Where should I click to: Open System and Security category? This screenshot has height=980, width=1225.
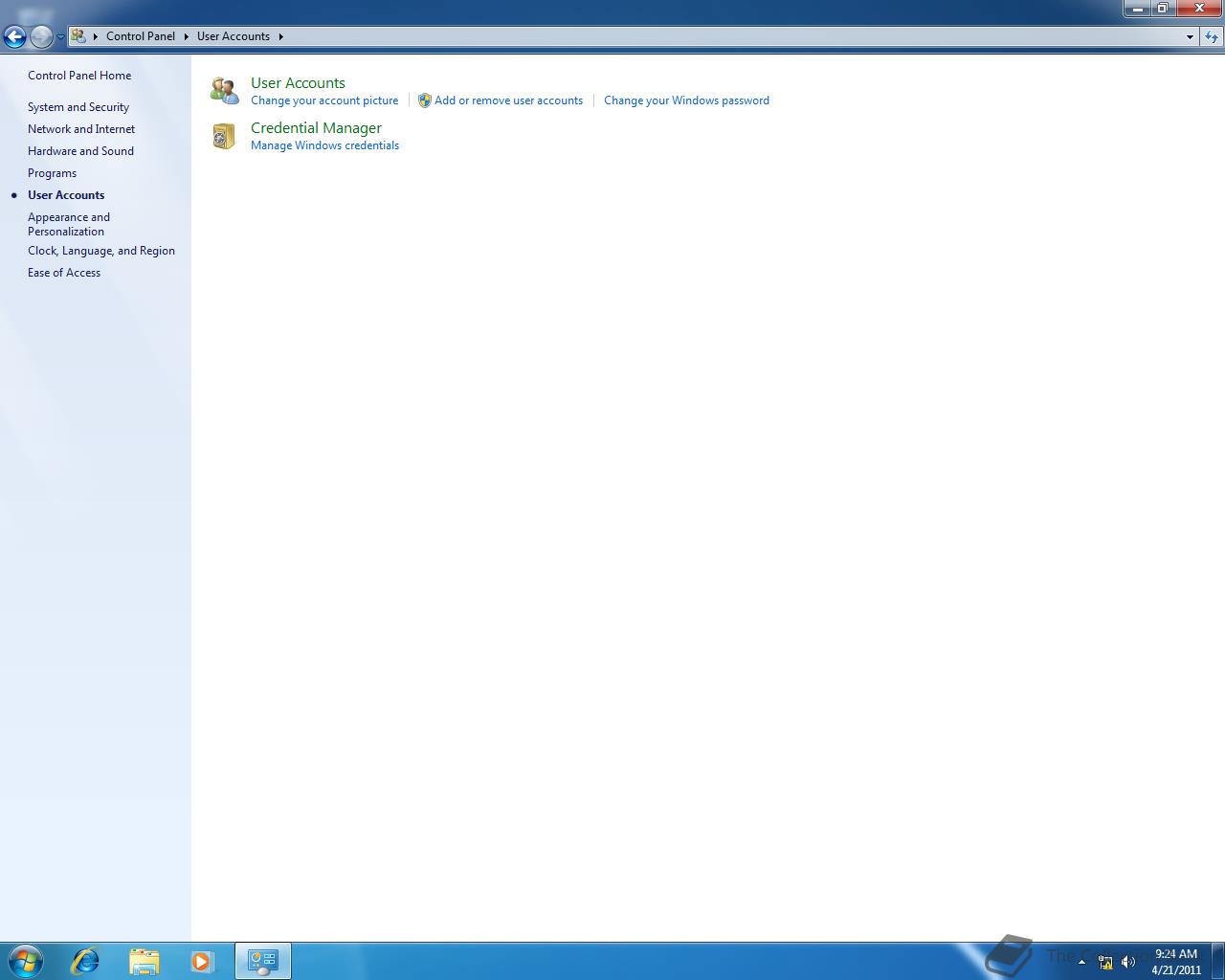[78, 107]
